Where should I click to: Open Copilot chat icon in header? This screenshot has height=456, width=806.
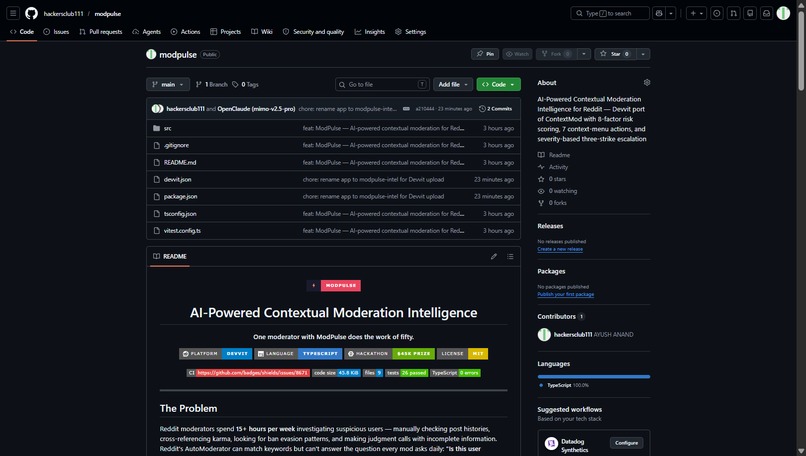click(659, 13)
